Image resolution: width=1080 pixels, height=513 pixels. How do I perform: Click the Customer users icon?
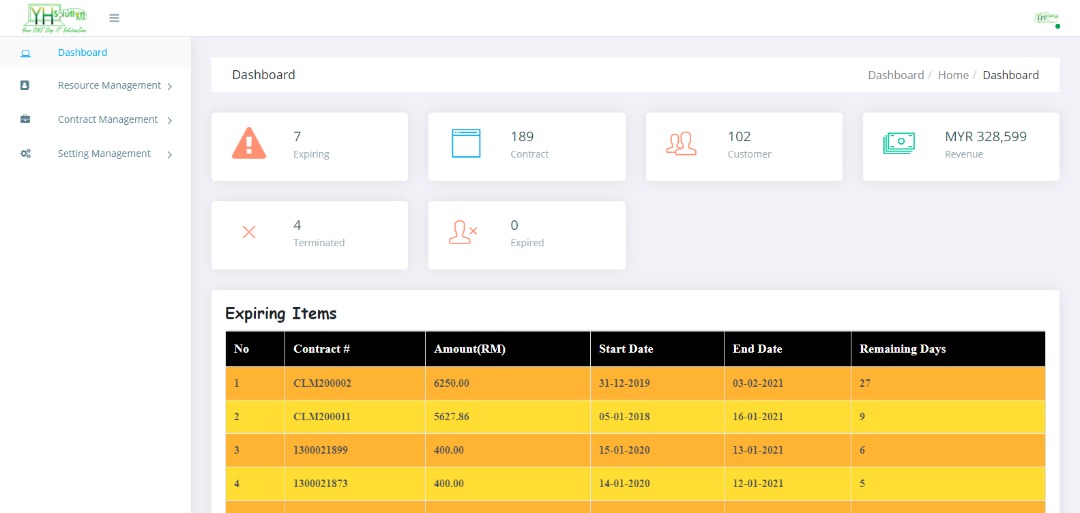click(x=681, y=144)
